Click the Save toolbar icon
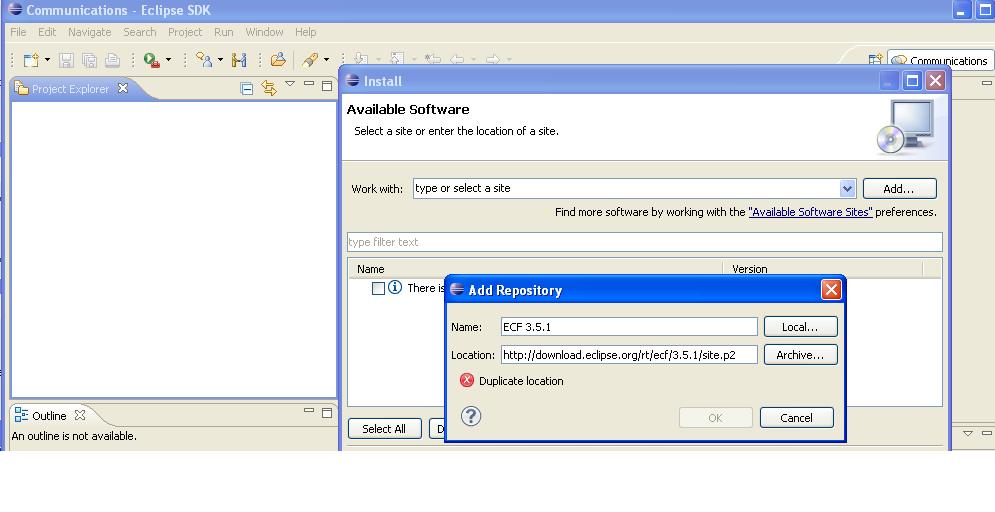Image resolution: width=995 pixels, height=512 pixels. (x=66, y=60)
